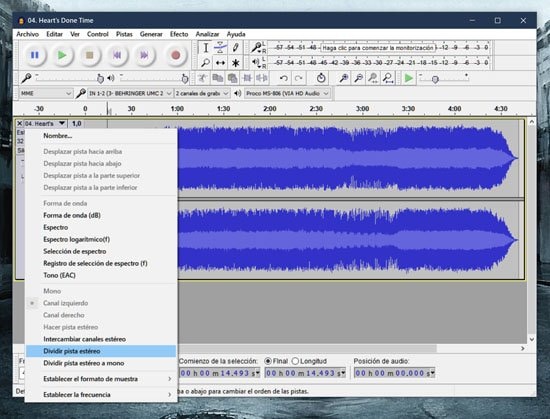Image resolution: width=550 pixels, height=419 pixels.
Task: Open the 2 canales de grabación dropdown
Action: pos(202,93)
